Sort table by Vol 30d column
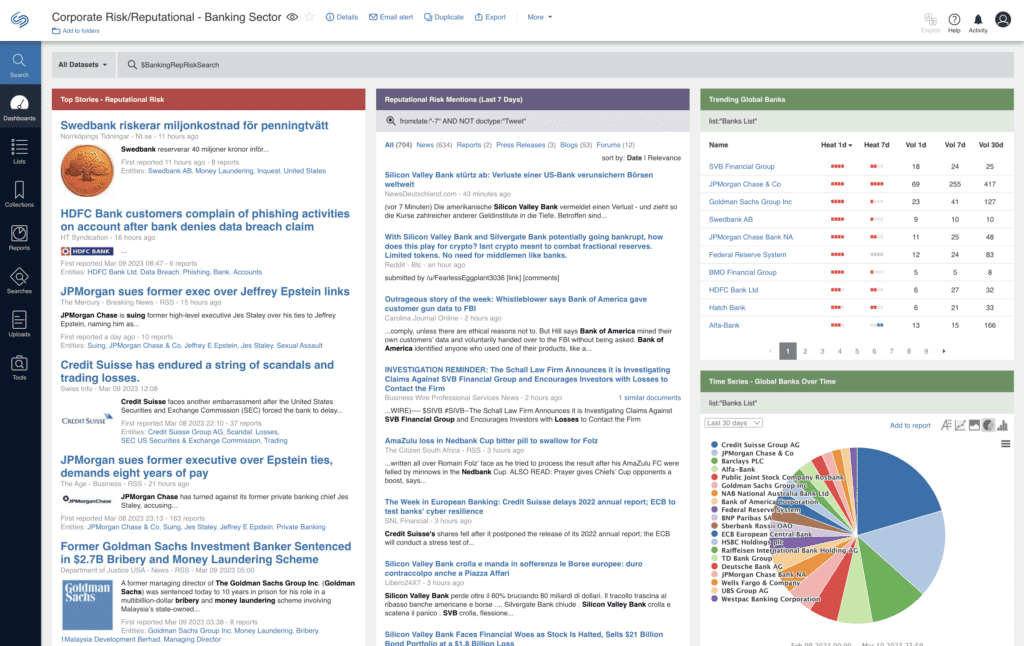The width and height of the screenshot is (1024, 646). coord(991,145)
